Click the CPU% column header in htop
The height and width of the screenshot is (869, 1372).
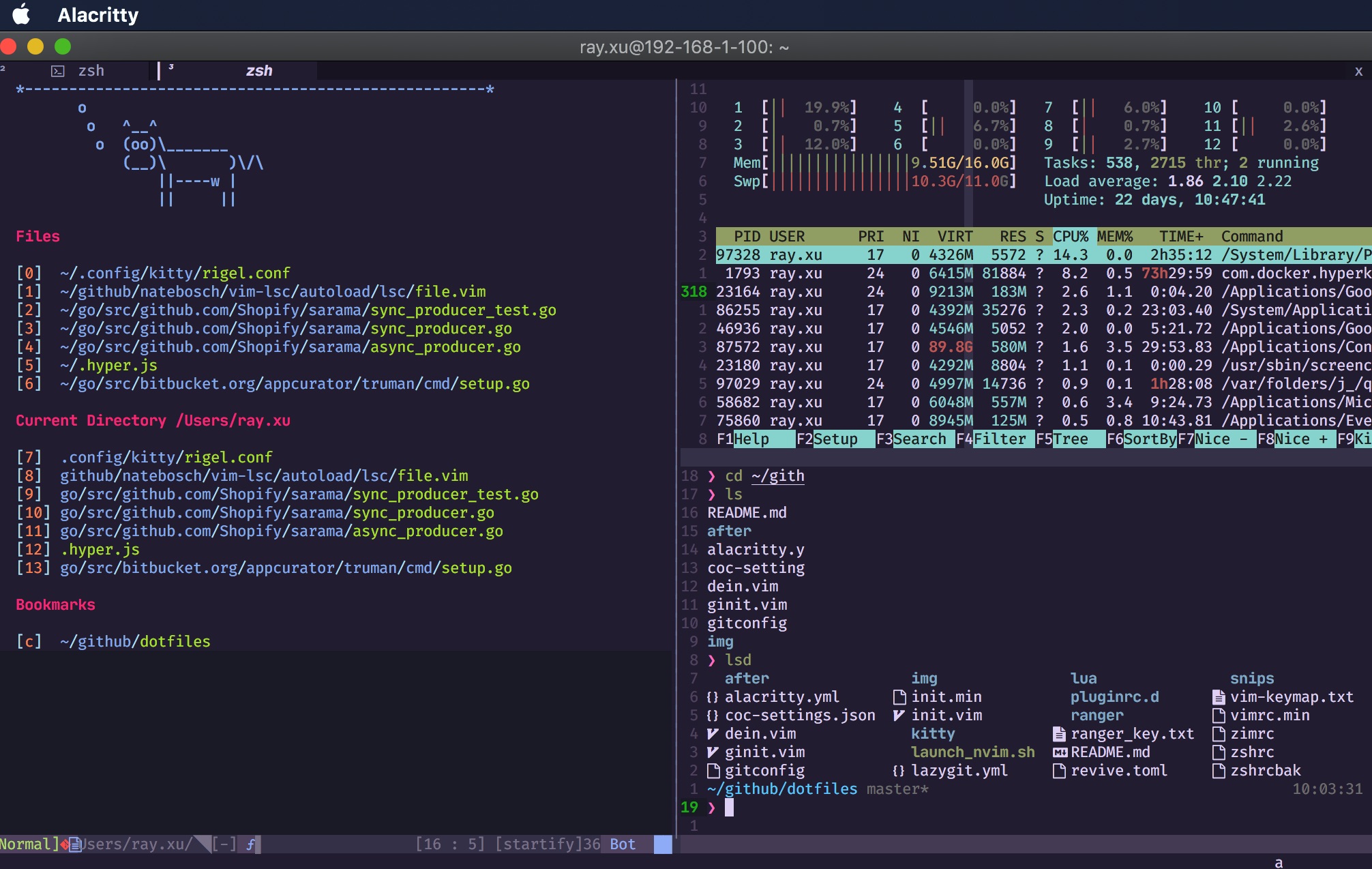tap(1071, 236)
